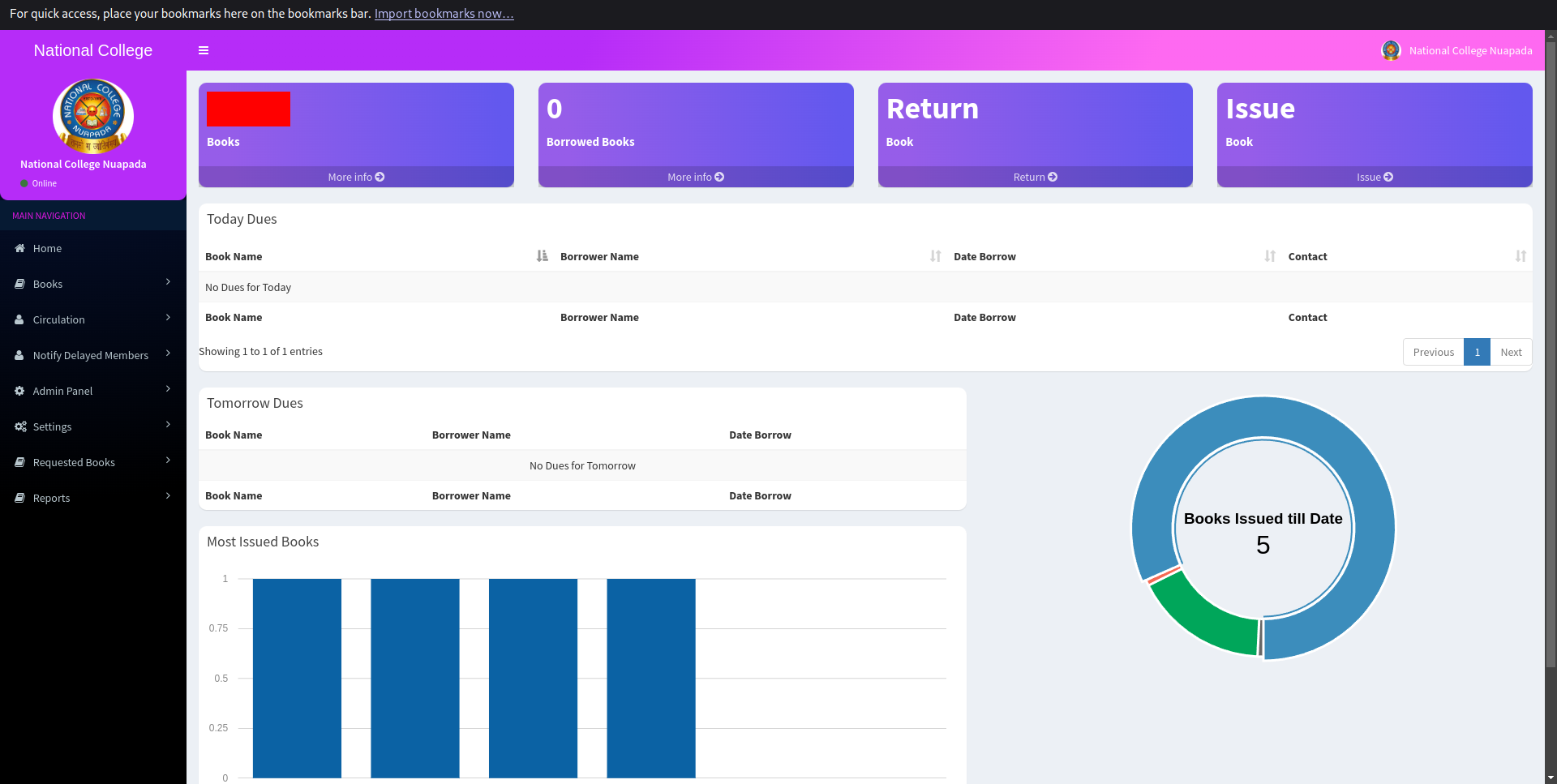The width and height of the screenshot is (1557, 784).
Task: Sort by Date Borrow column icon
Action: (1270, 256)
